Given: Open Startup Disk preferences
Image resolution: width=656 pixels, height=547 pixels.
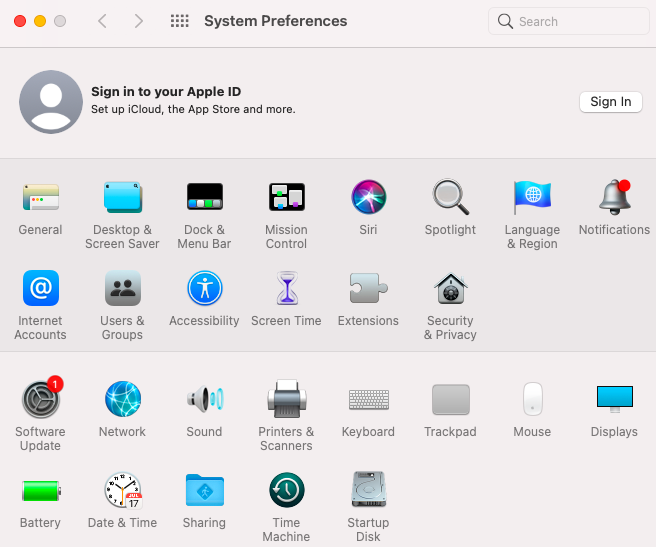Looking at the screenshot, I should (x=369, y=490).
